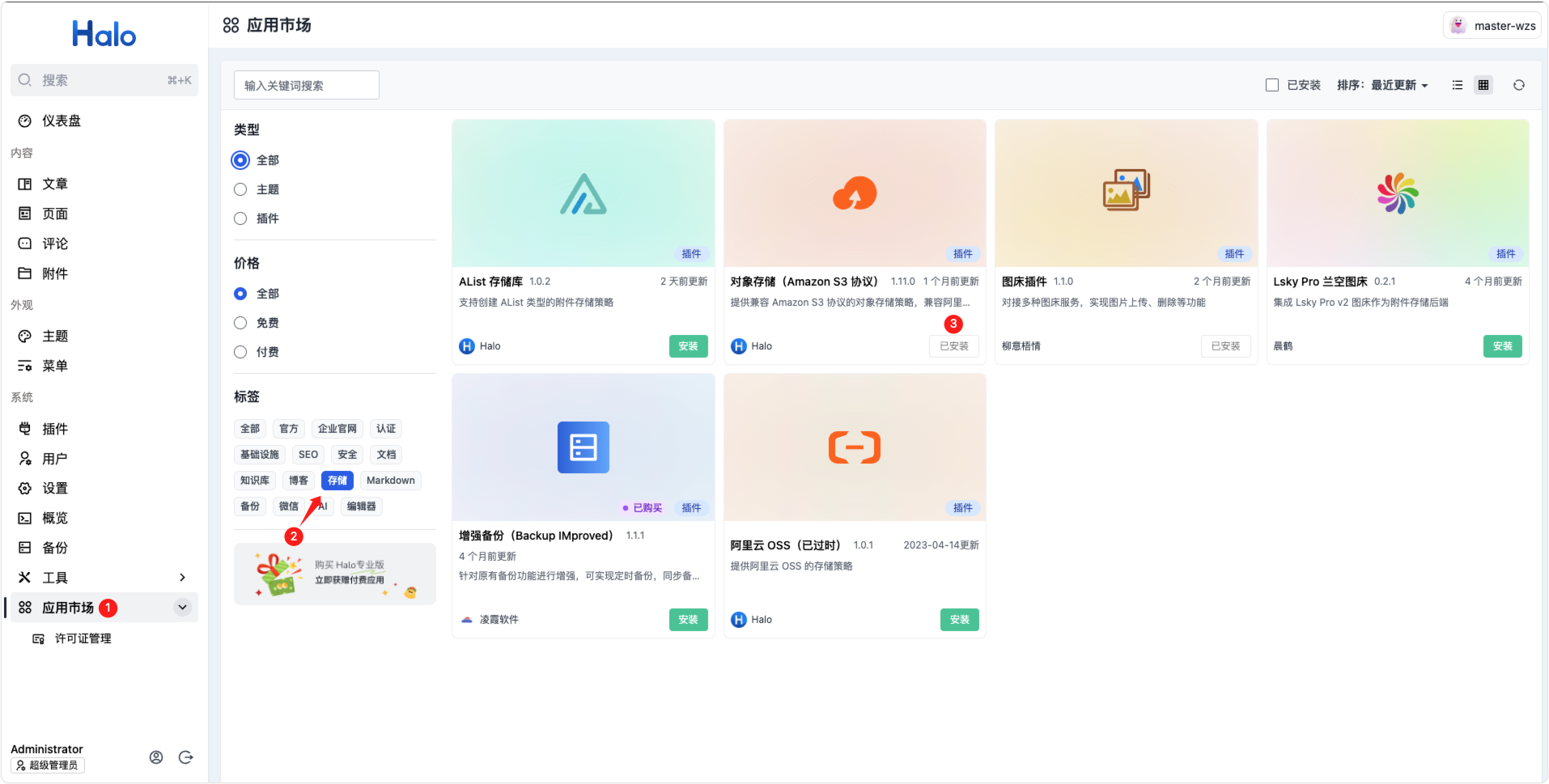Install the 阿里云 OSS plugin
The width and height of the screenshot is (1549, 784).
(x=960, y=620)
